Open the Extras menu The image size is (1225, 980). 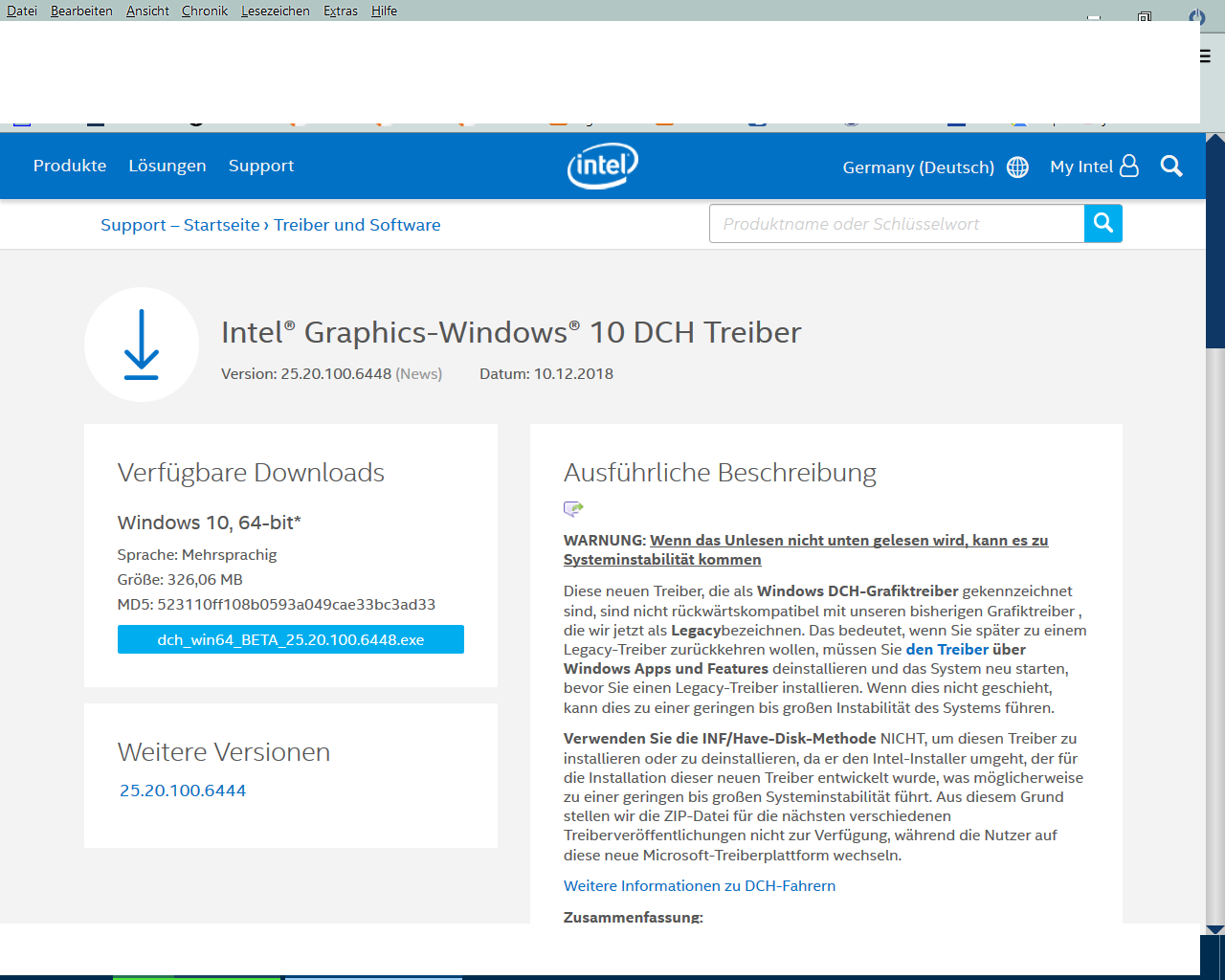(341, 11)
